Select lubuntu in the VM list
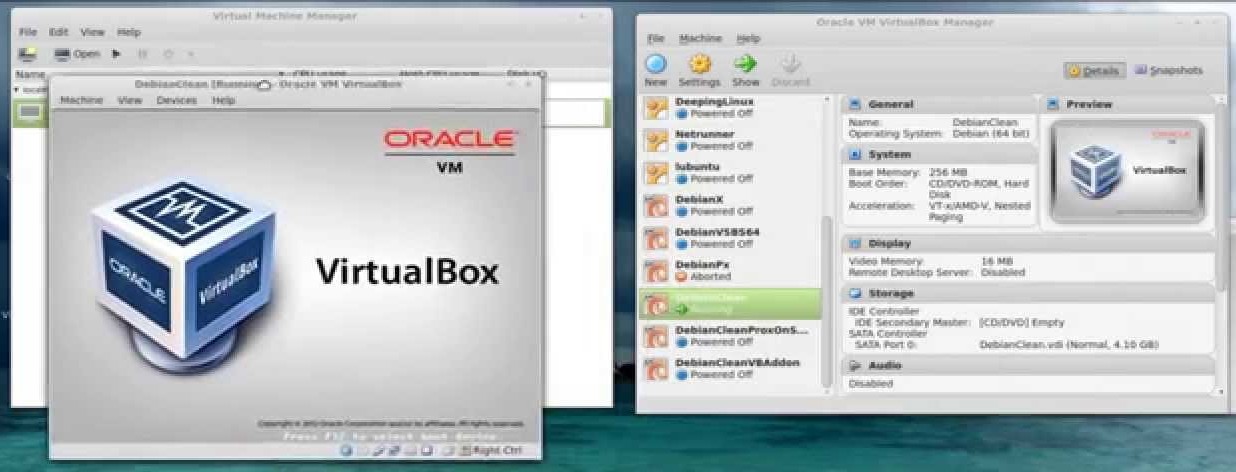Screen dimensions: 1236x472 click(729, 173)
